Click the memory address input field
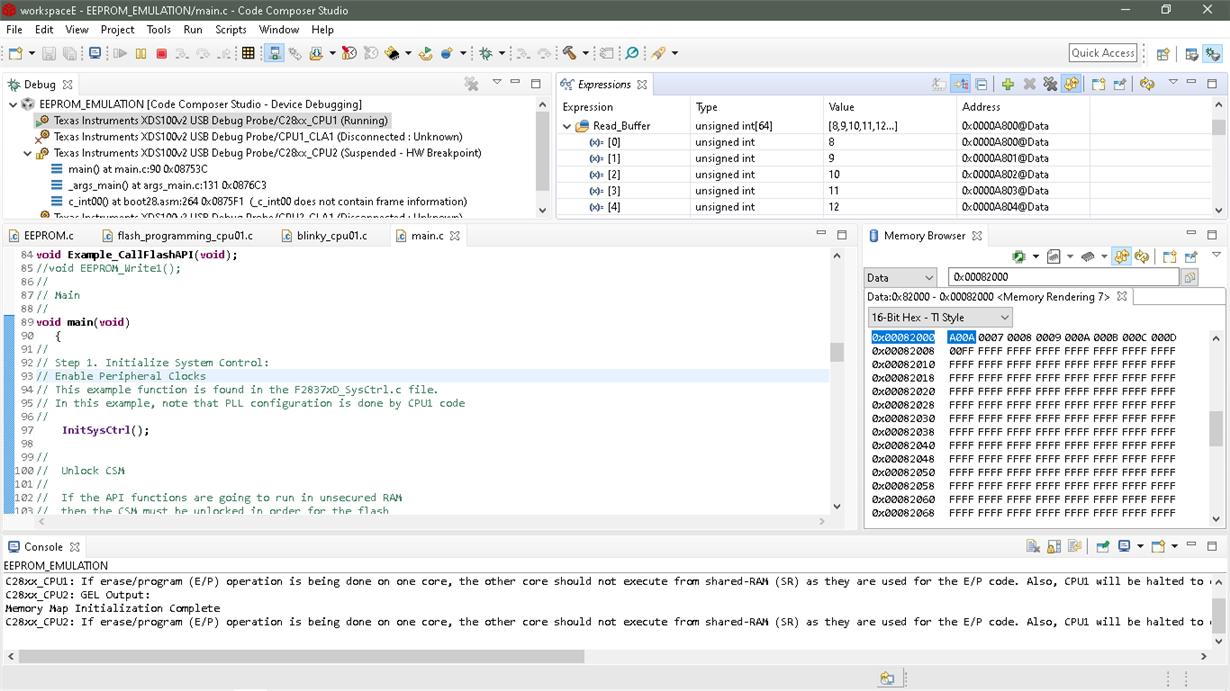Image resolution: width=1230 pixels, height=691 pixels. coord(1063,277)
